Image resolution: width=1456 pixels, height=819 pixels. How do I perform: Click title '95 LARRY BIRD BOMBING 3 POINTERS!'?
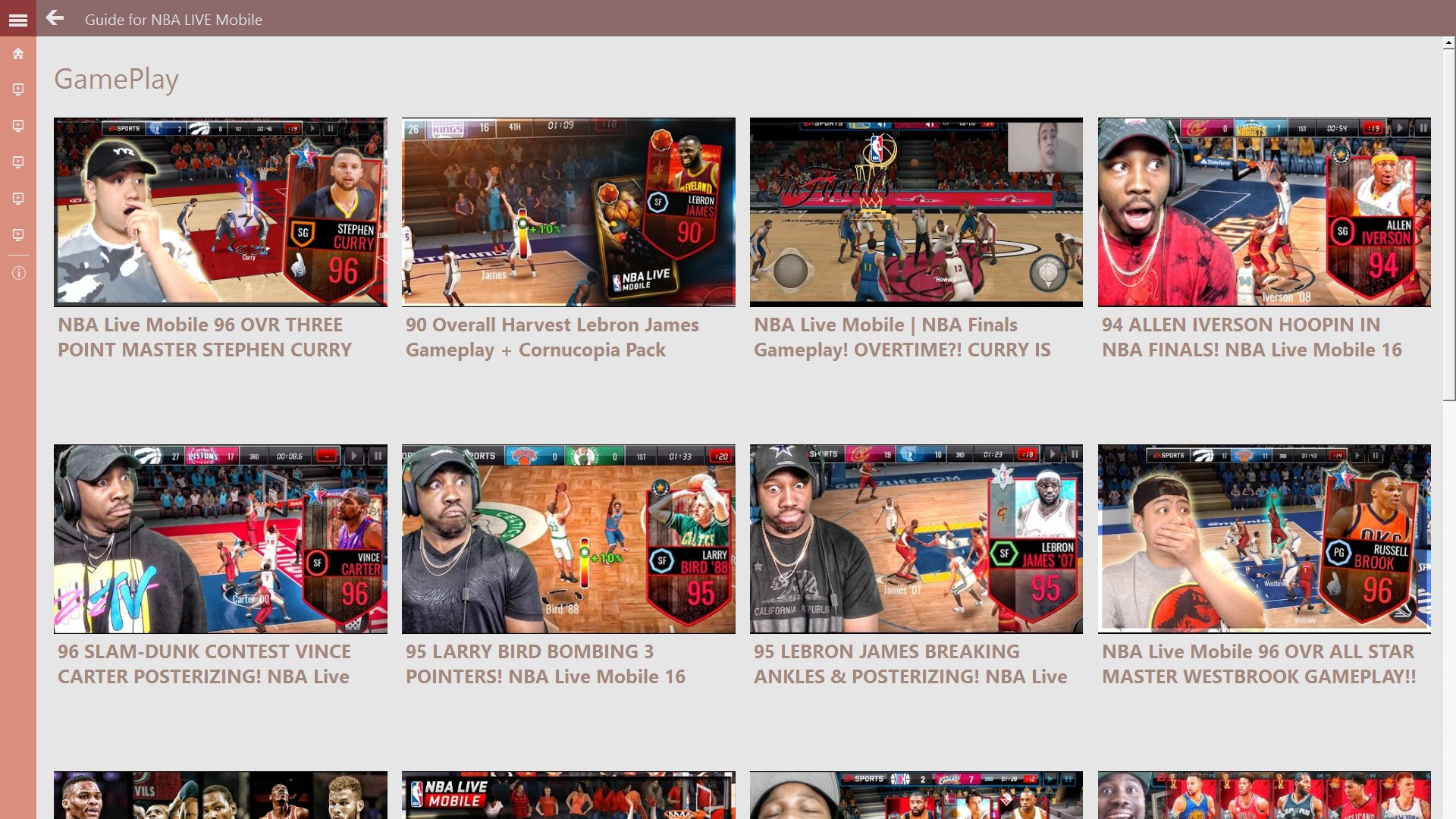pyautogui.click(x=545, y=664)
